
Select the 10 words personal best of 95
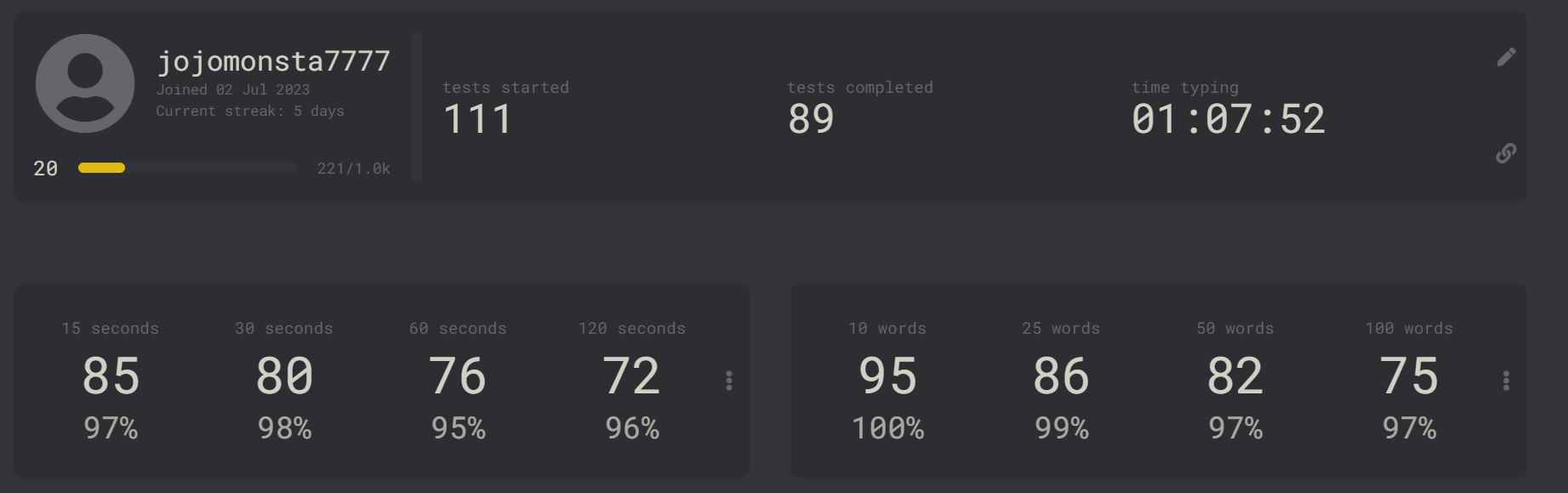click(887, 376)
